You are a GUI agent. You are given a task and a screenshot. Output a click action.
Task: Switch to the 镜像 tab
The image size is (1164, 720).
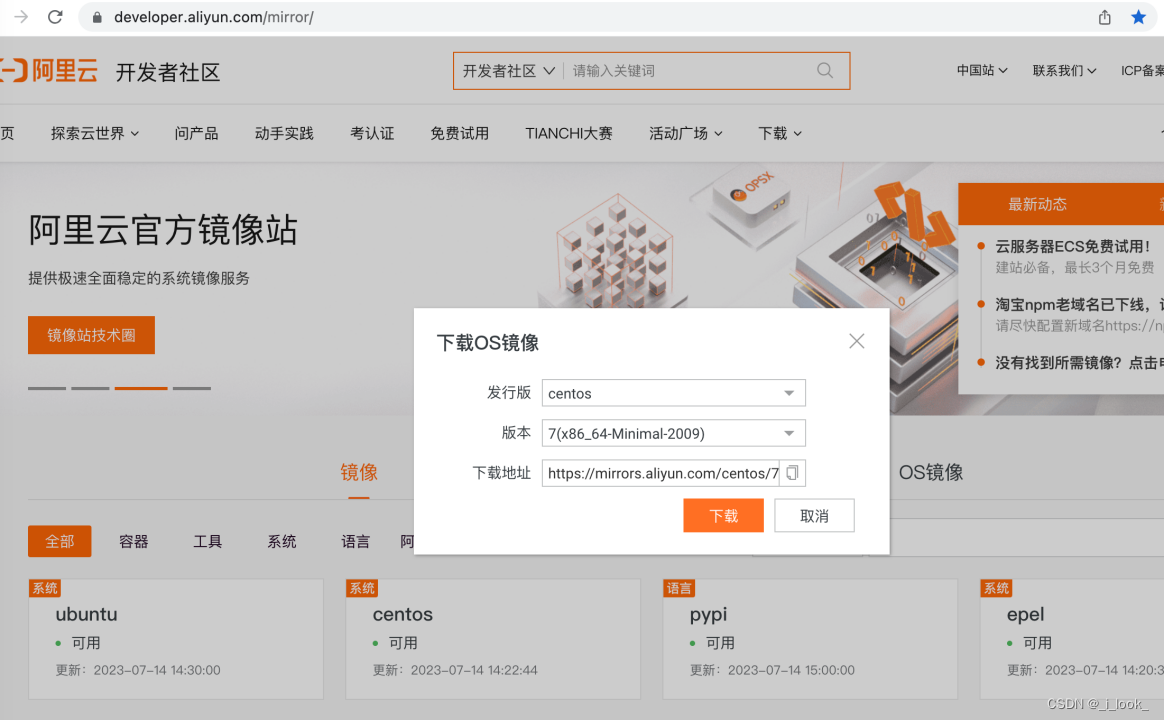tap(359, 472)
